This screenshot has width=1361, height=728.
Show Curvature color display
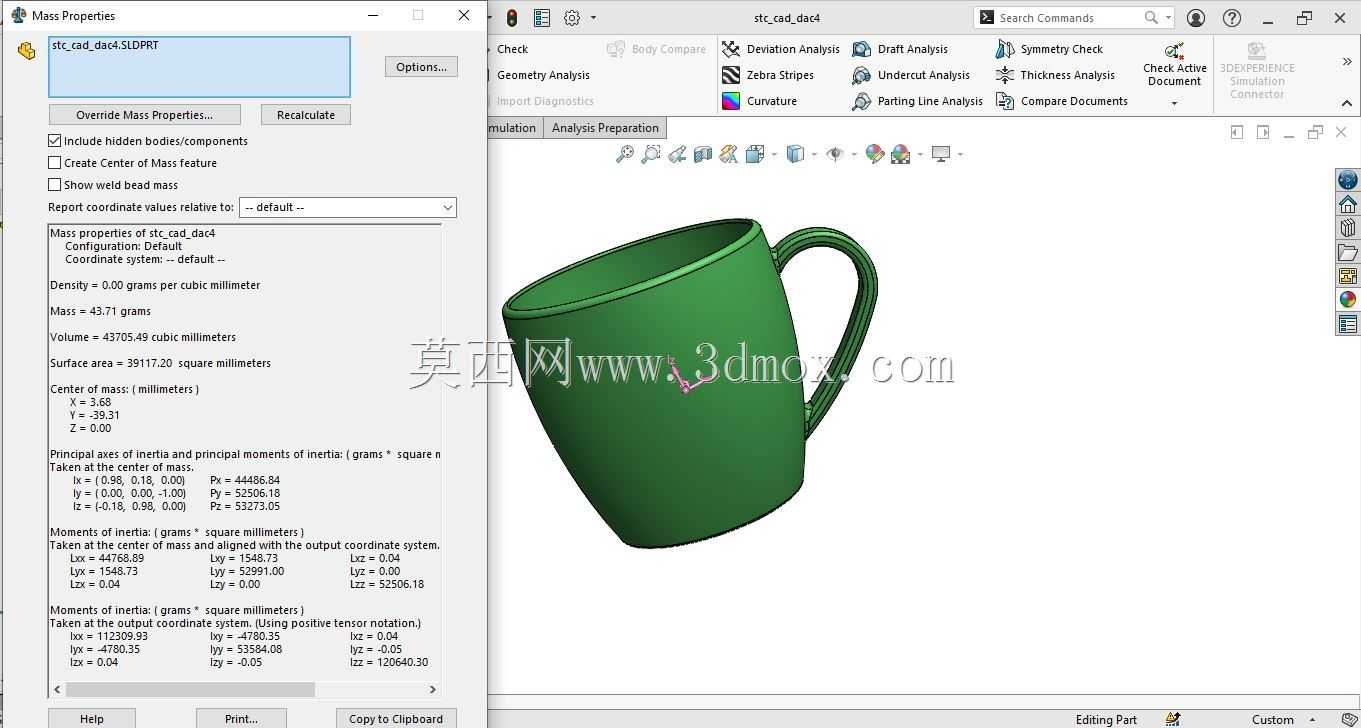(x=760, y=101)
